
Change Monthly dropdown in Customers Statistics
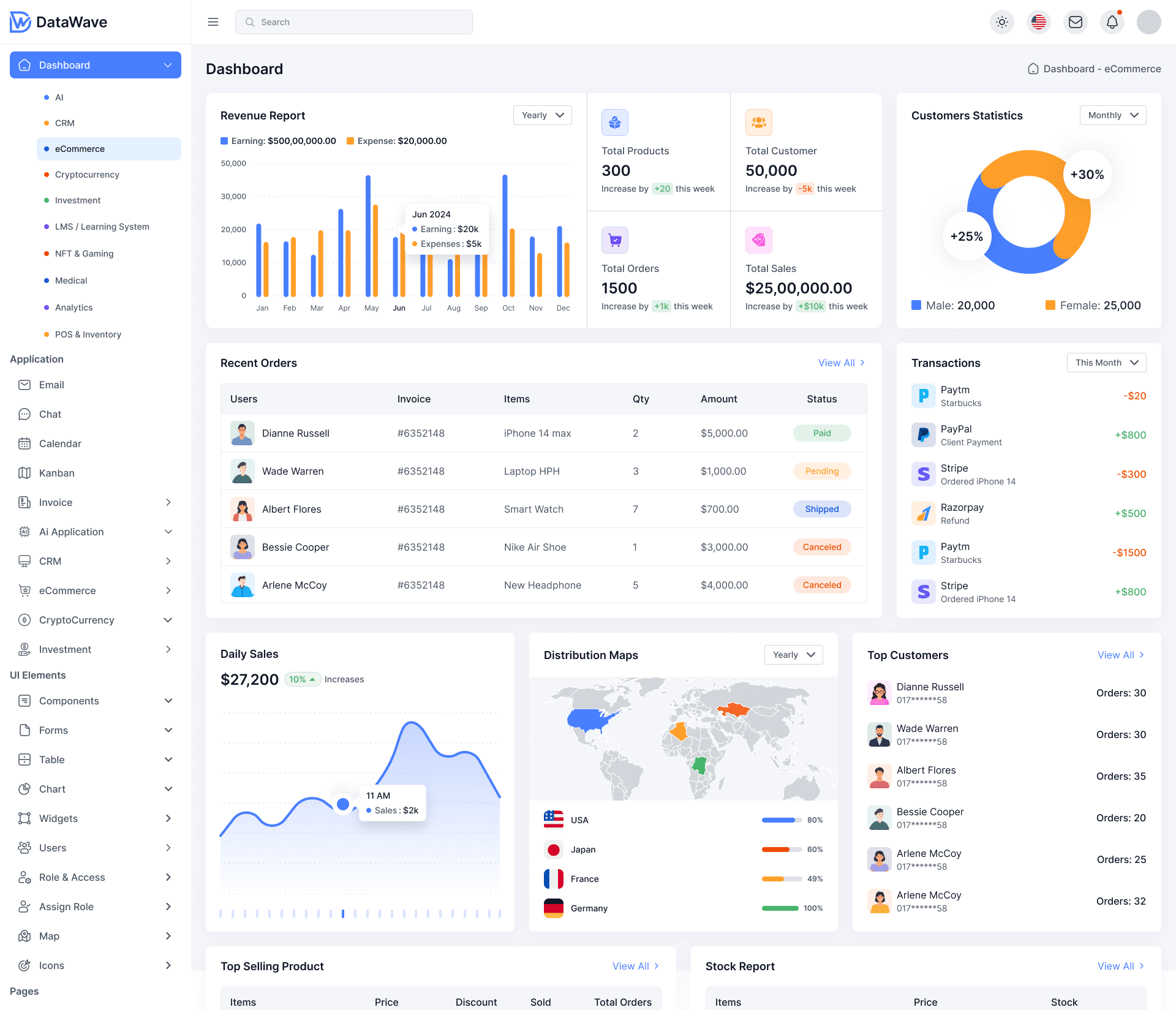click(x=1112, y=115)
